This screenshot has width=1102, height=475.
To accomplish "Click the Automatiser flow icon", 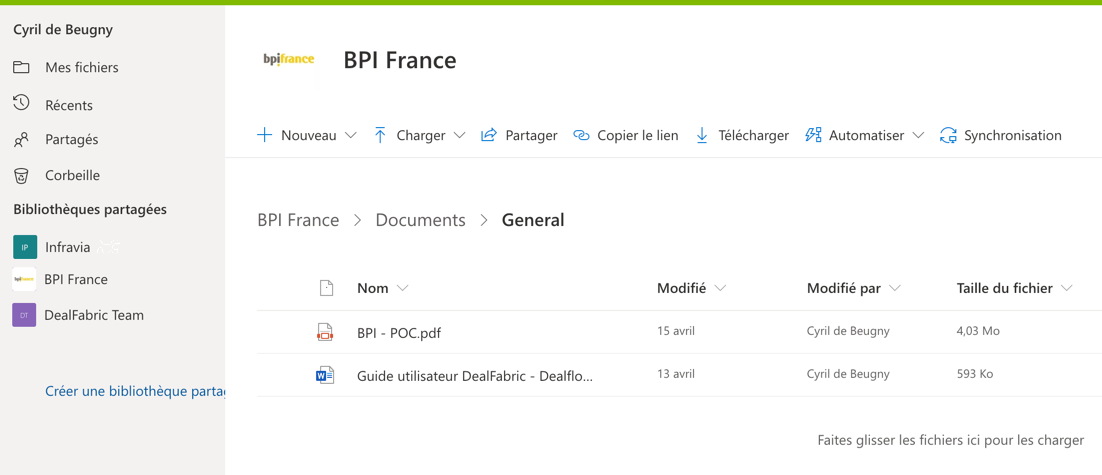I will [x=813, y=135].
